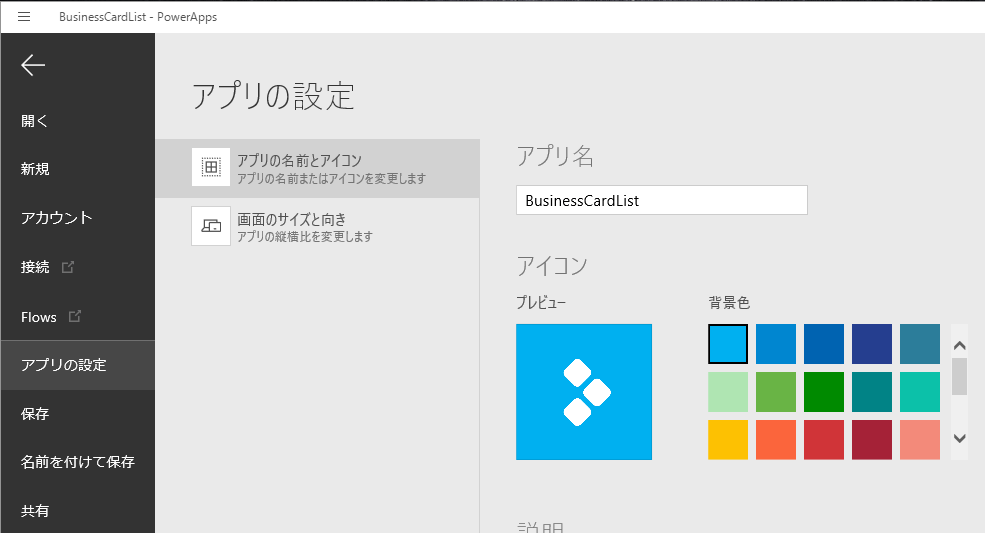Pick the light green swatch
The width and height of the screenshot is (985, 533).
click(776, 392)
